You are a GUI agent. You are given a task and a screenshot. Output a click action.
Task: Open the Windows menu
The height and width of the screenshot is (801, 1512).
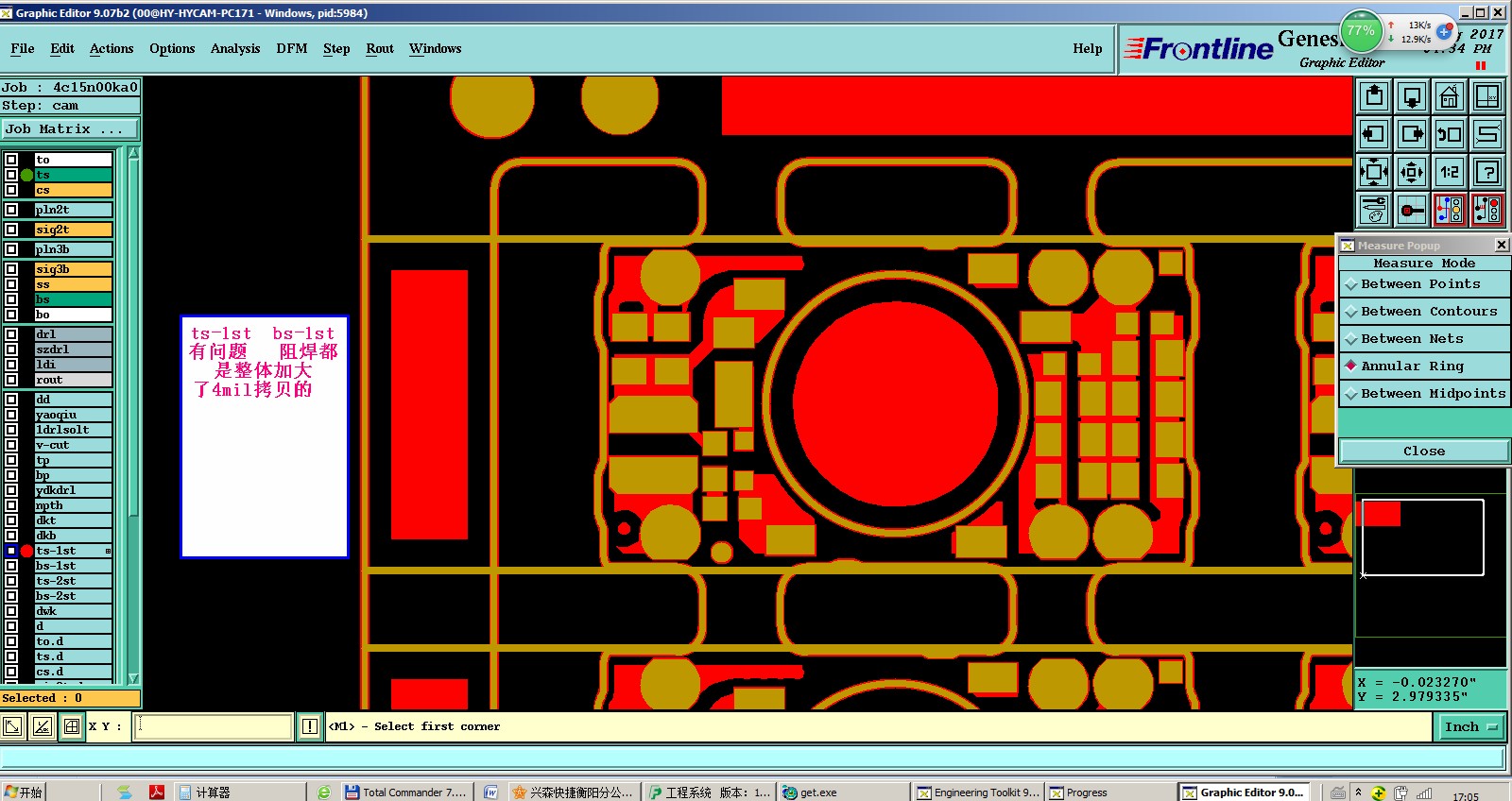(x=436, y=49)
